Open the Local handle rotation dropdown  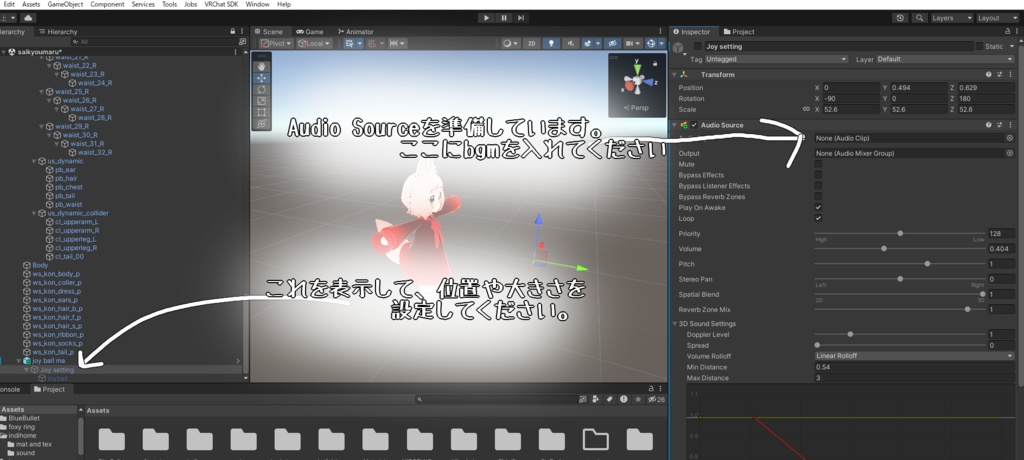click(314, 43)
